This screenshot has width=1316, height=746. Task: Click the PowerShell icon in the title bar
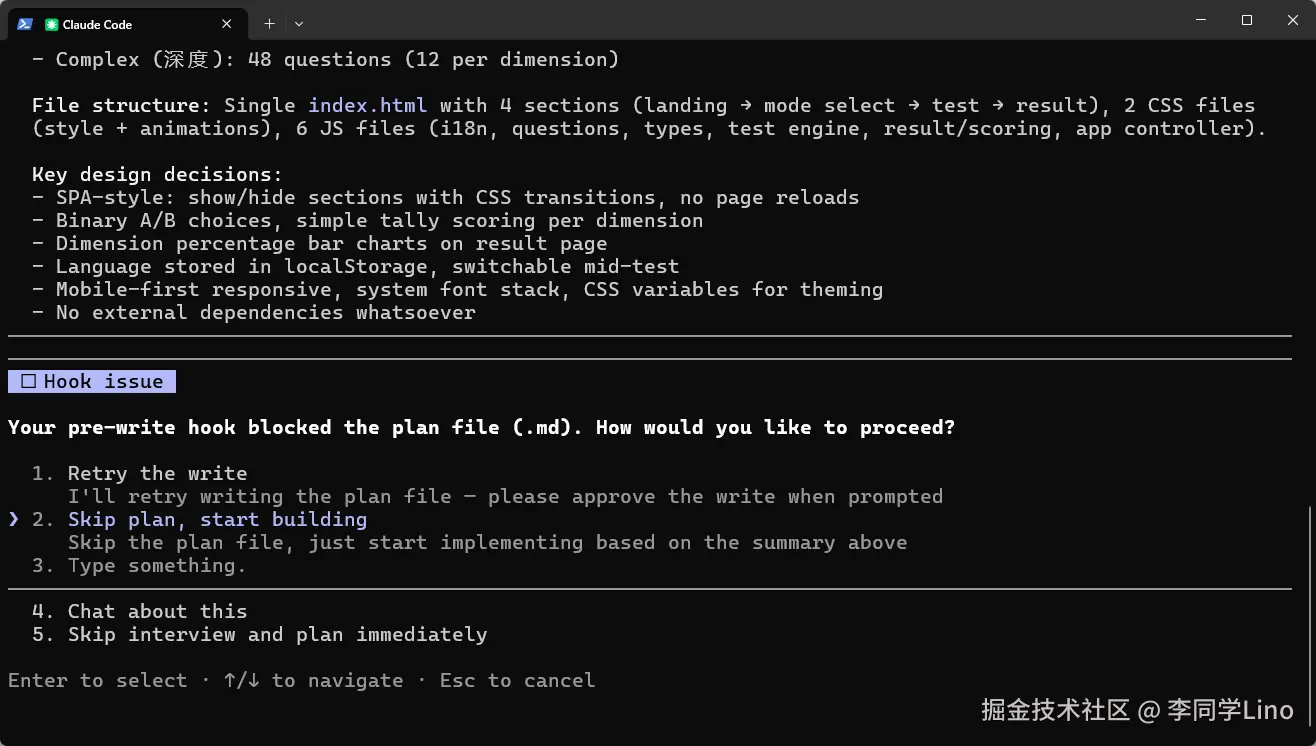click(25, 24)
